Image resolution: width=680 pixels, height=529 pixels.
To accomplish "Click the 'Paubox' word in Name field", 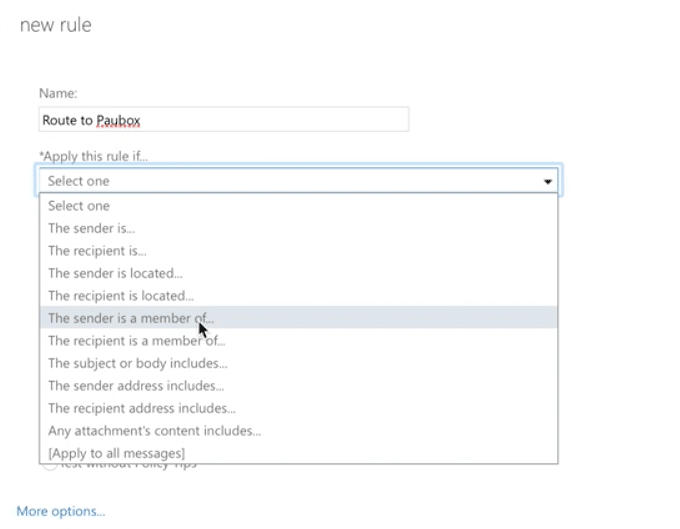I will click(119, 120).
